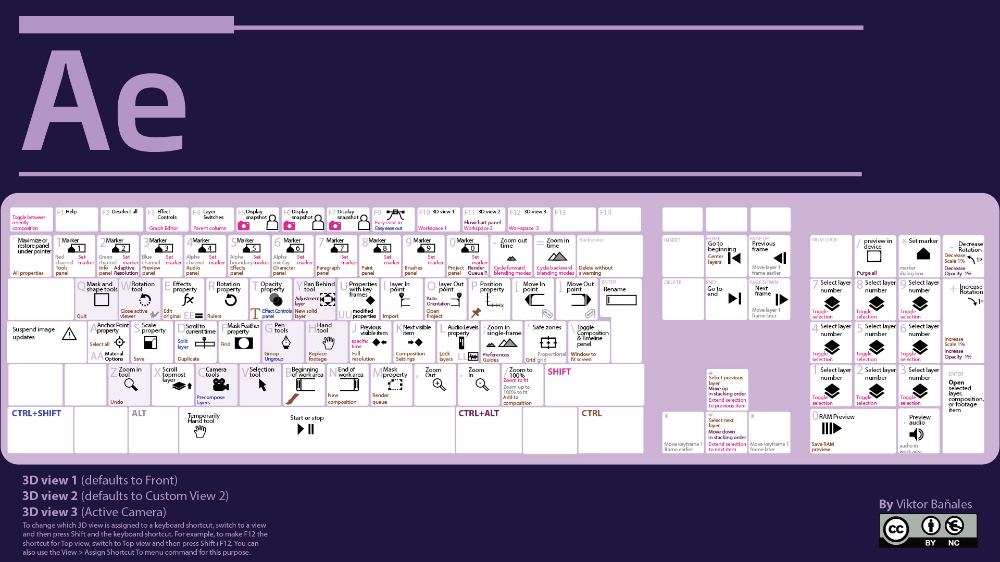
Task: Click the Previous frame icon on Page Up key
Action: [x=780, y=258]
